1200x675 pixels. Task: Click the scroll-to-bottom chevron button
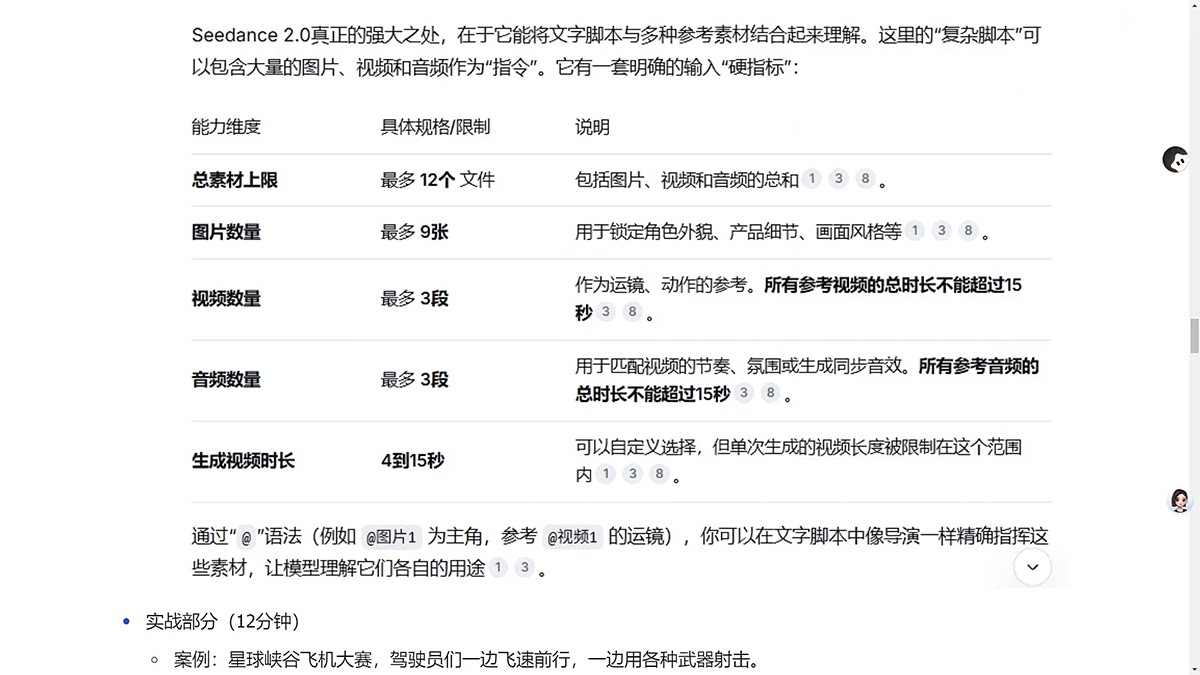pyautogui.click(x=1032, y=567)
